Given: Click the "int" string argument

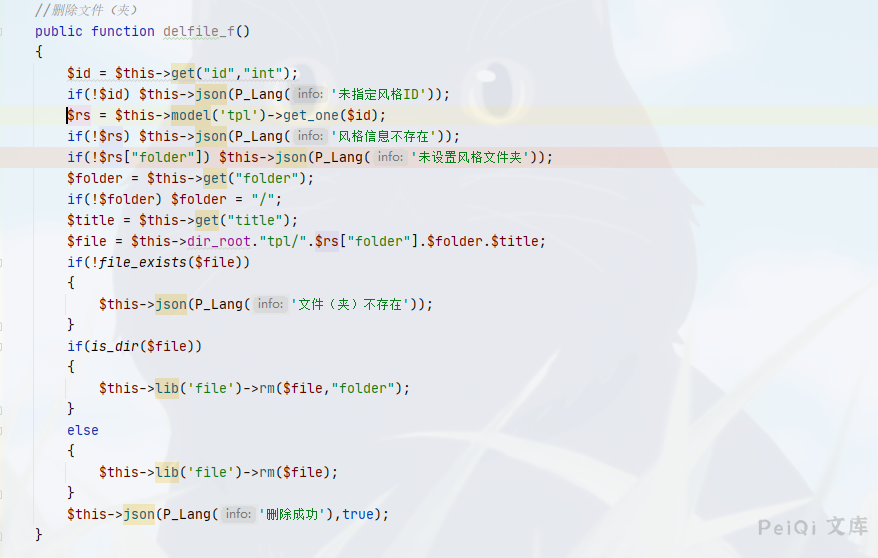Looking at the screenshot, I should (x=263, y=73).
